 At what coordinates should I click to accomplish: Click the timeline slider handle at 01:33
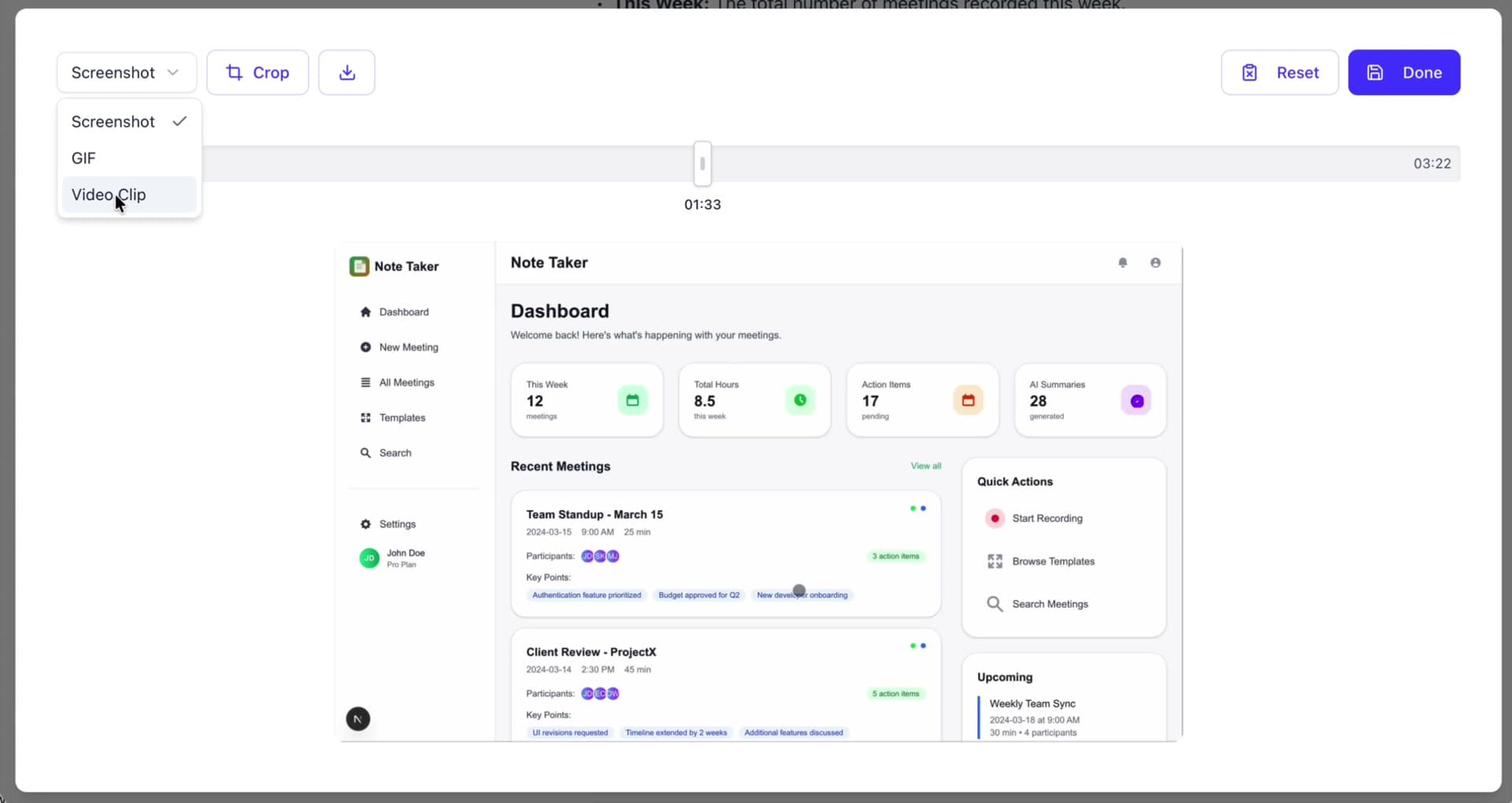[x=702, y=164]
